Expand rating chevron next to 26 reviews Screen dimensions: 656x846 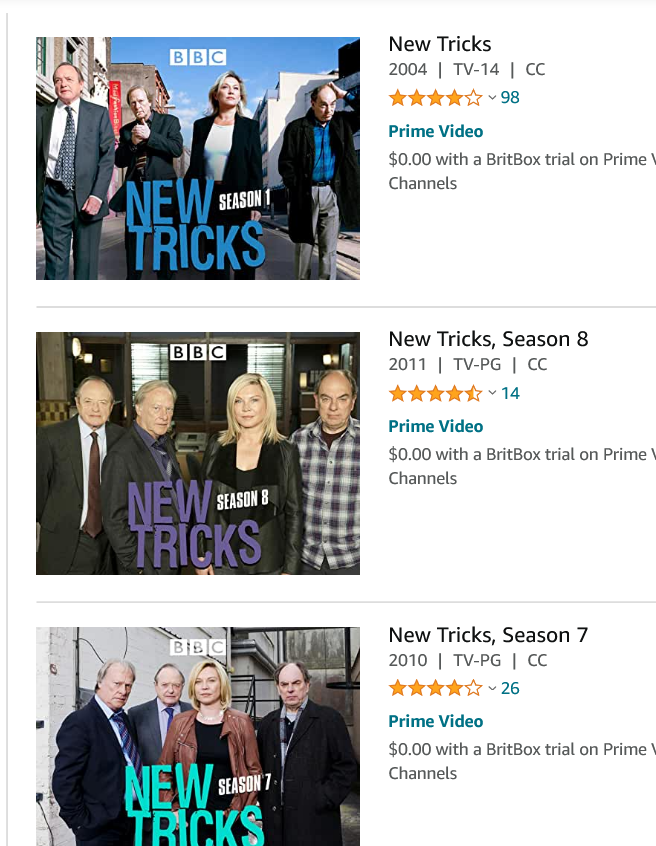[x=492, y=688]
